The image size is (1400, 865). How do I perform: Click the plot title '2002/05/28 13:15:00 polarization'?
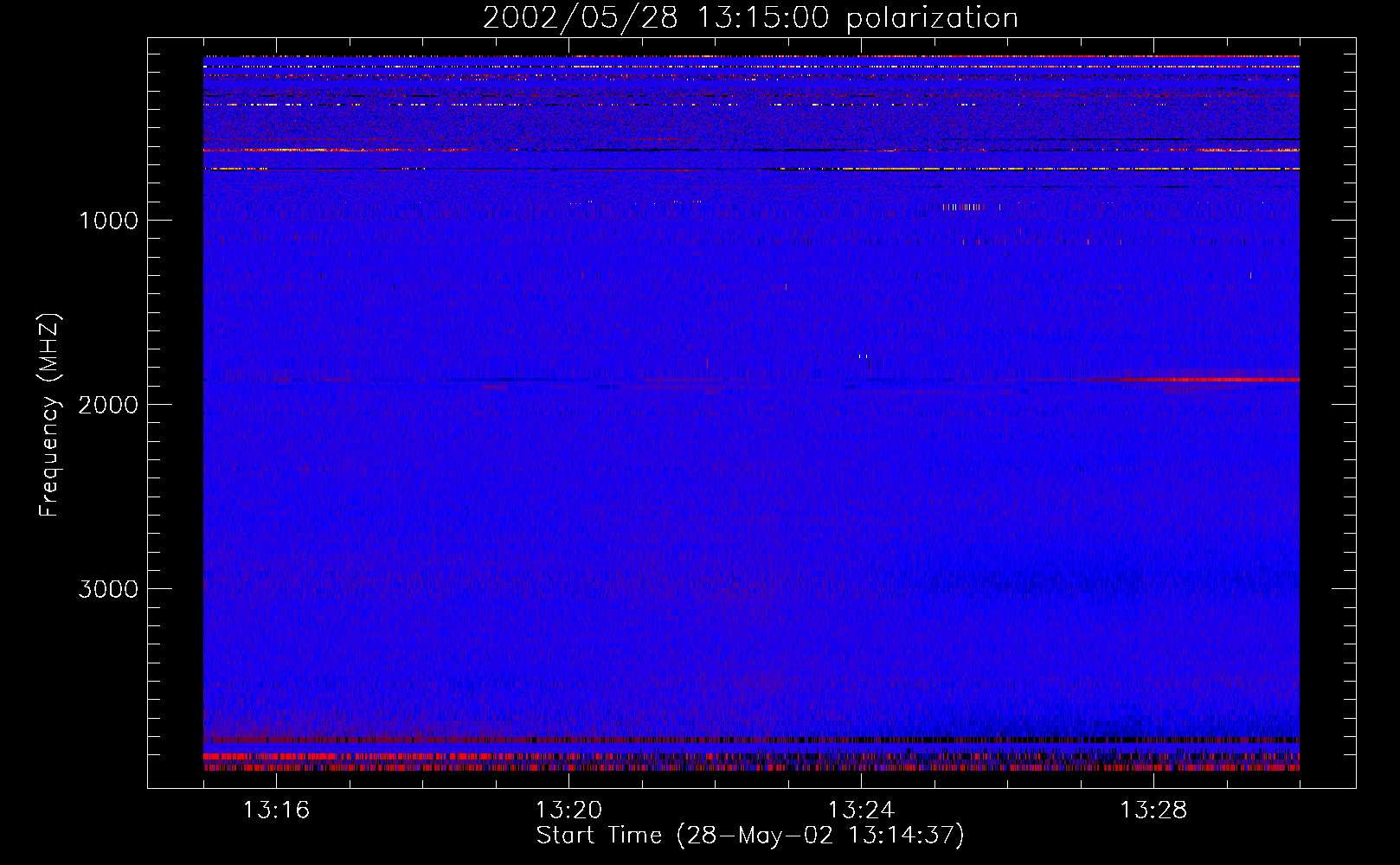pos(750,18)
